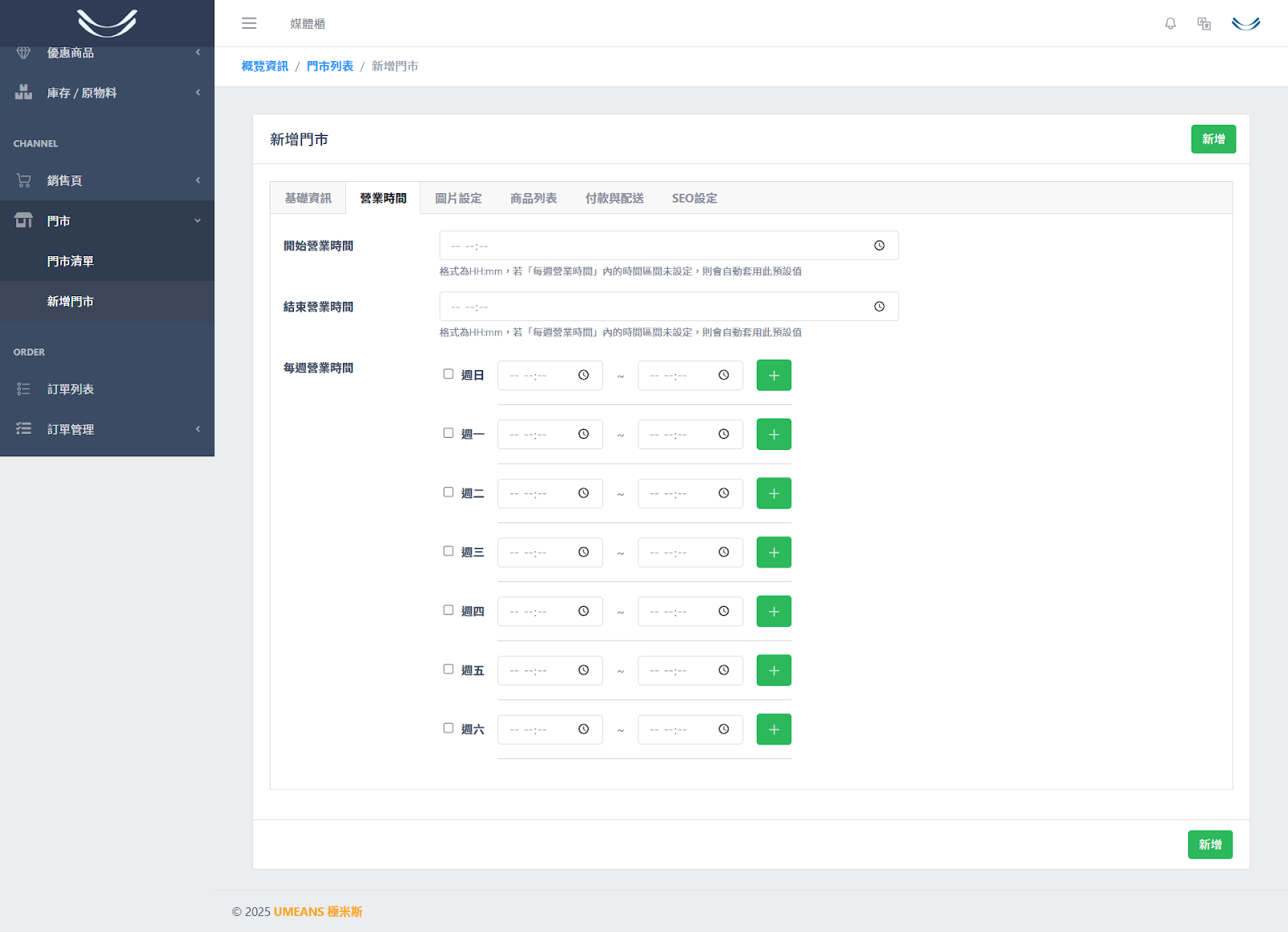The width and height of the screenshot is (1288, 932).
Task: Open end time clock for 週五
Action: pyautogui.click(x=724, y=670)
